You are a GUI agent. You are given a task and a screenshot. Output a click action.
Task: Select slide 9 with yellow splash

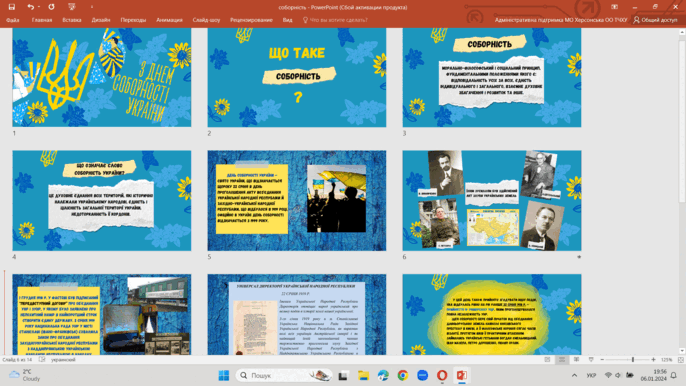coord(492,314)
